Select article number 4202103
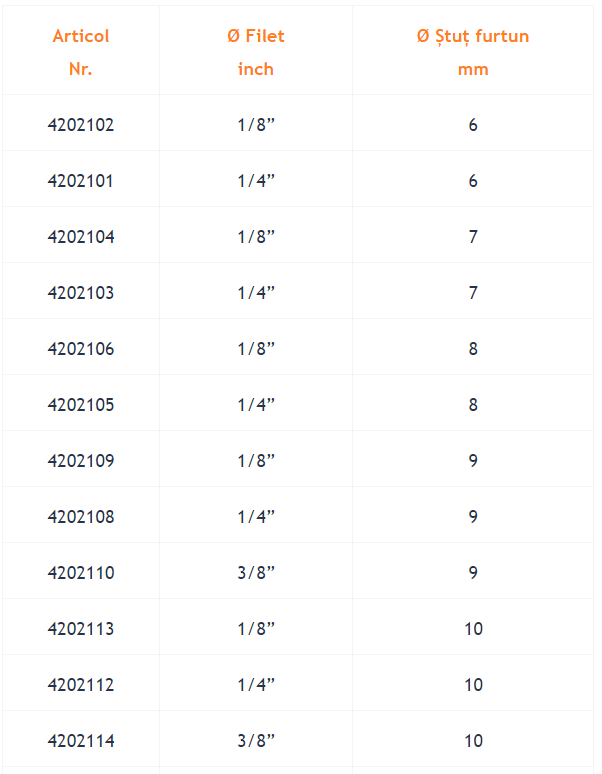Image resolution: width=602 pixels, height=774 pixels. coord(81,293)
